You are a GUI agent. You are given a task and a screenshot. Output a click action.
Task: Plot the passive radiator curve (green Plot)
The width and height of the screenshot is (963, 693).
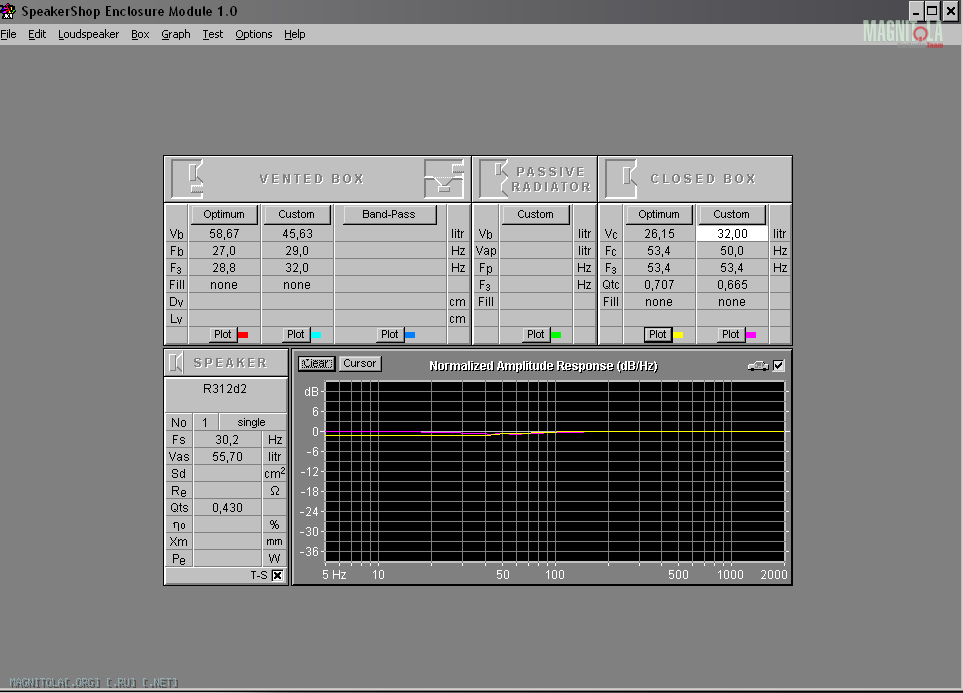click(536, 334)
